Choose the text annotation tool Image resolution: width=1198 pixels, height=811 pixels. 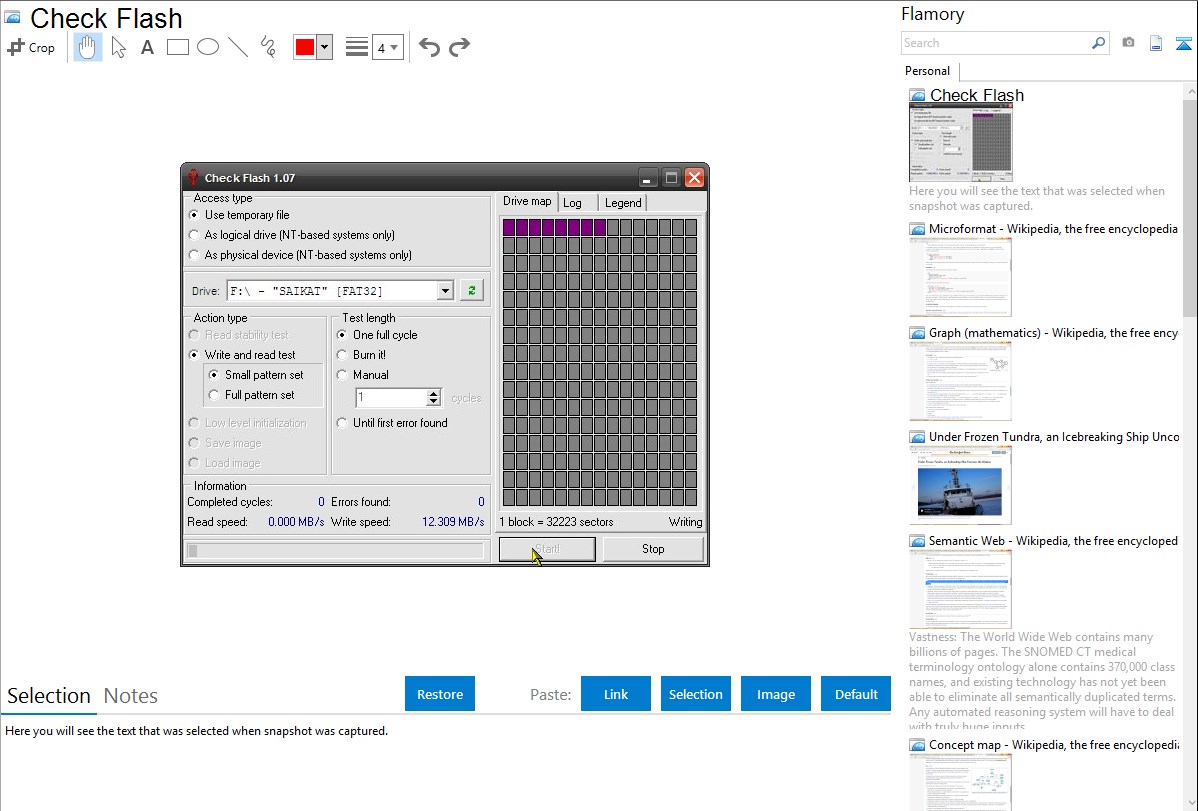147,47
